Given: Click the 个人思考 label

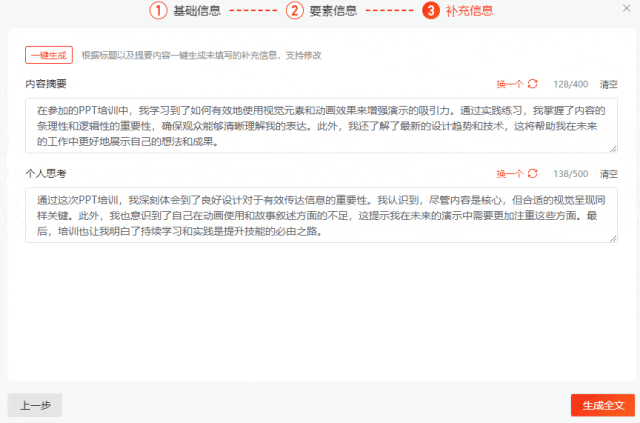Looking at the screenshot, I should pos(46,174).
